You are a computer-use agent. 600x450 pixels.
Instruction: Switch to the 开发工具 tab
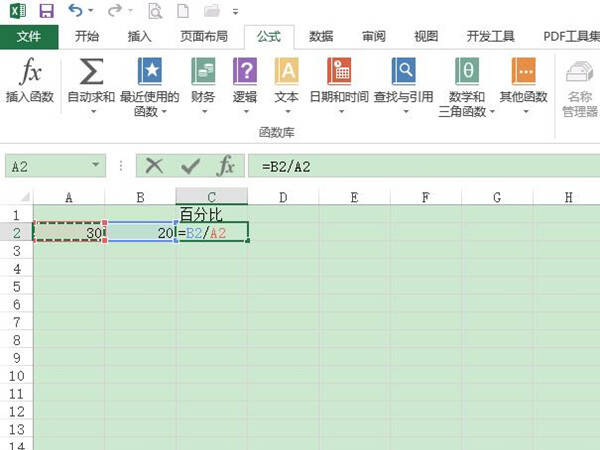[490, 37]
